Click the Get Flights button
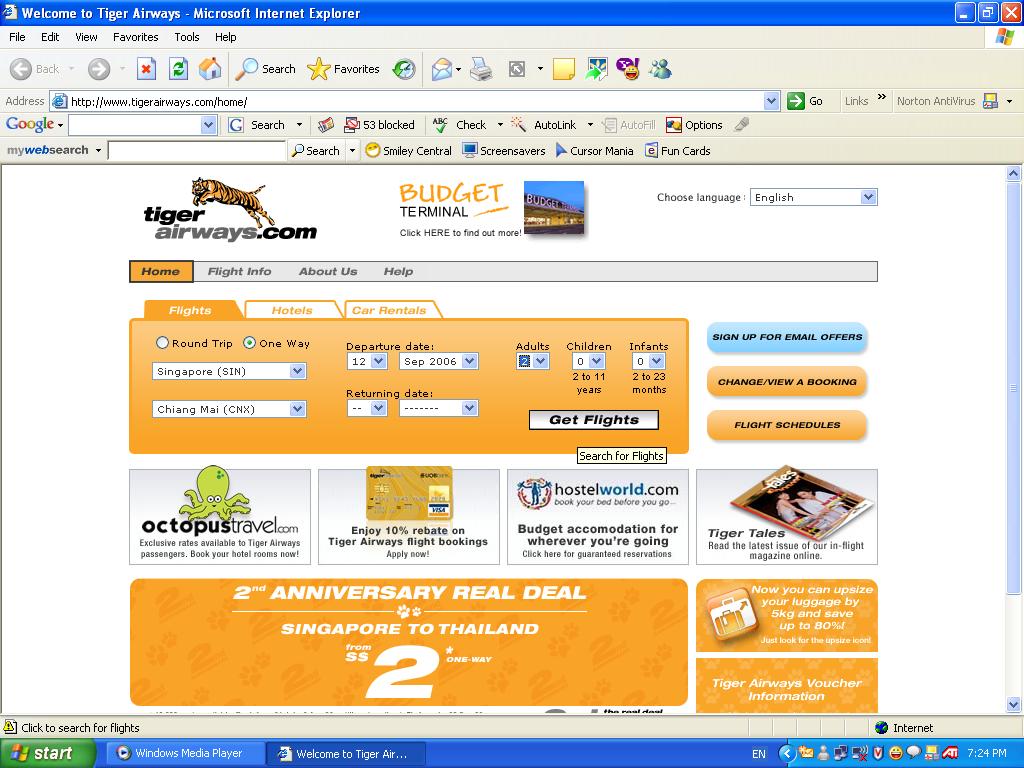 (594, 420)
